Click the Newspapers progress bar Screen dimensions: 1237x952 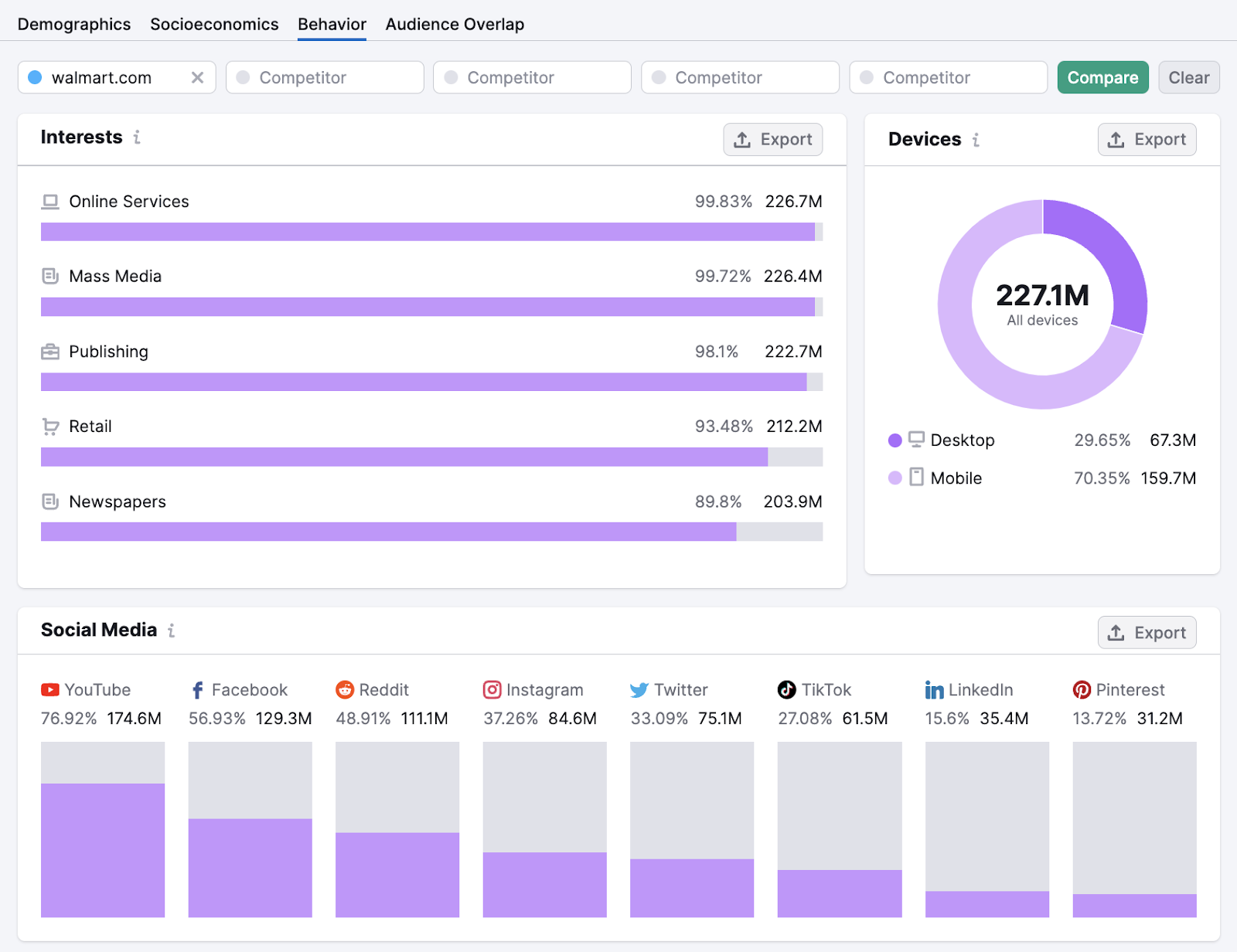[x=431, y=532]
